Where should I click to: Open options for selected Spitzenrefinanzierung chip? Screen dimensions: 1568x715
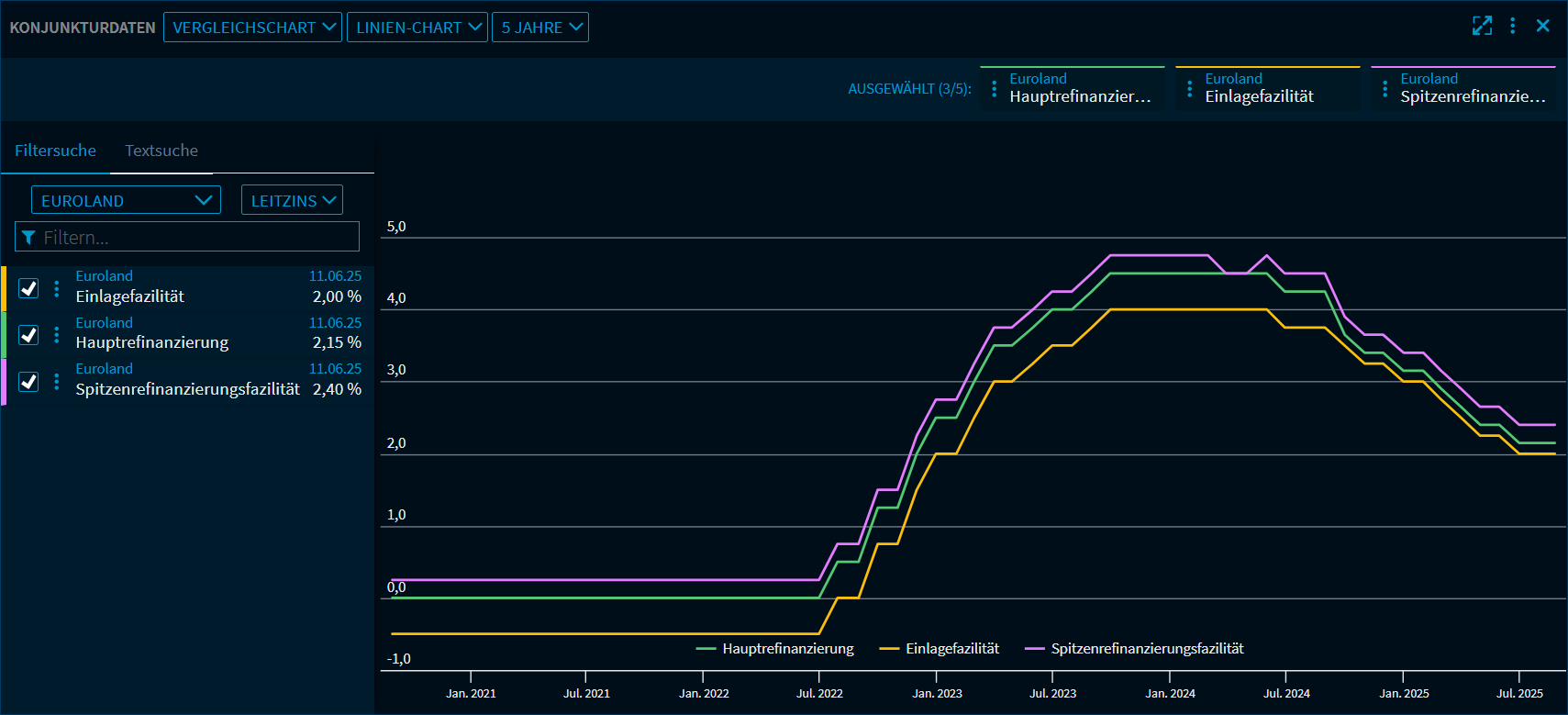coord(1385,89)
